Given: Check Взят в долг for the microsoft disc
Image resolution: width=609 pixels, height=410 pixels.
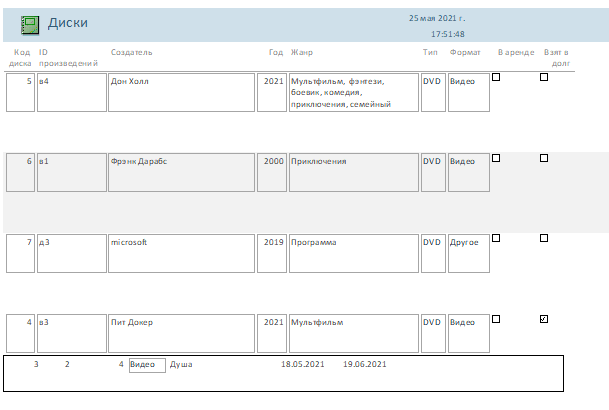Looking at the screenshot, I should click(x=544, y=238).
